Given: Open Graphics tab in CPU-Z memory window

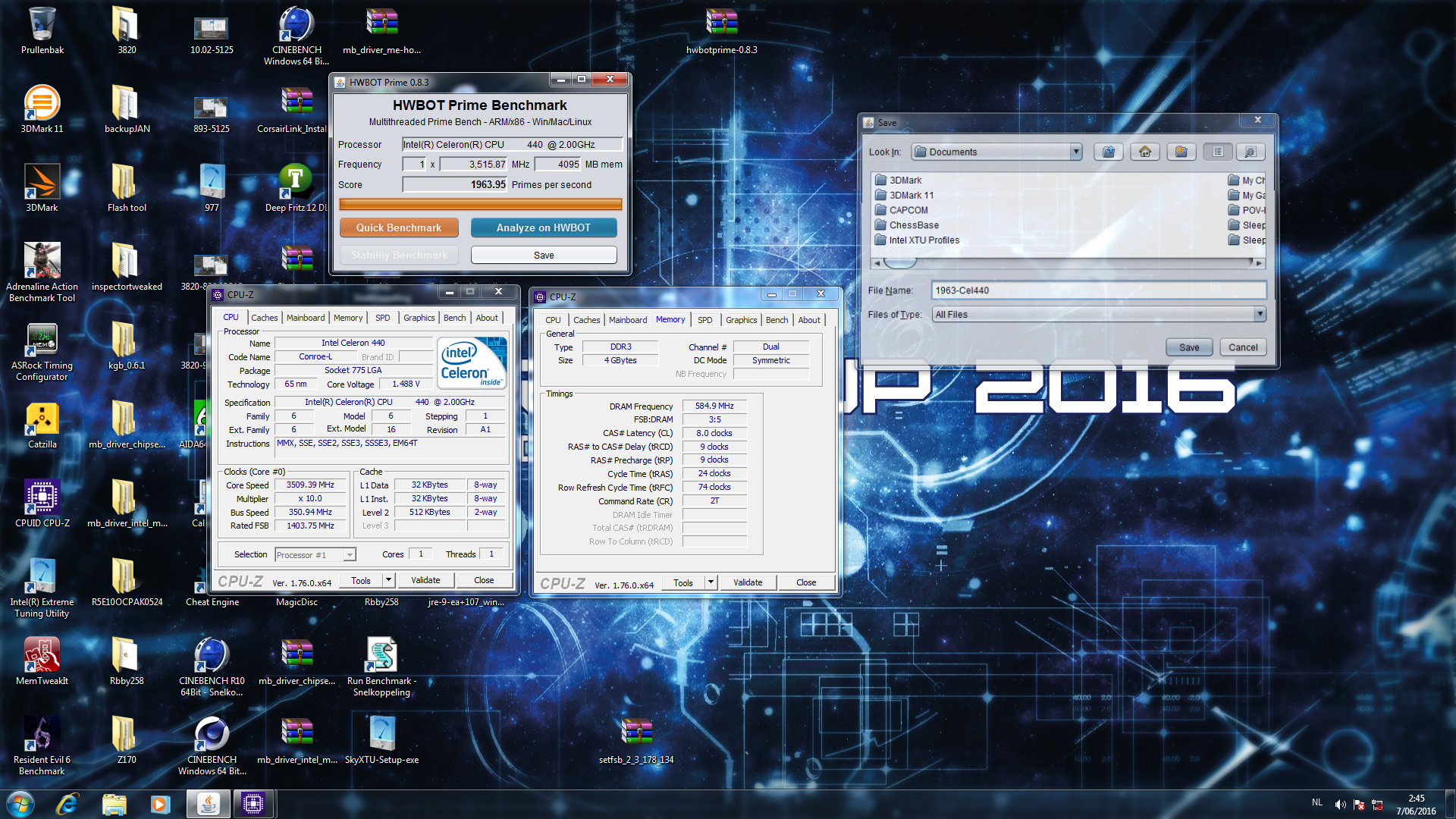Looking at the screenshot, I should pyautogui.click(x=741, y=320).
